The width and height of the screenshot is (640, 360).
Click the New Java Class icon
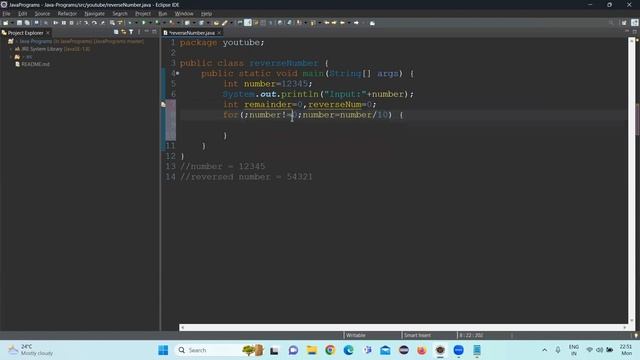(x=201, y=23)
